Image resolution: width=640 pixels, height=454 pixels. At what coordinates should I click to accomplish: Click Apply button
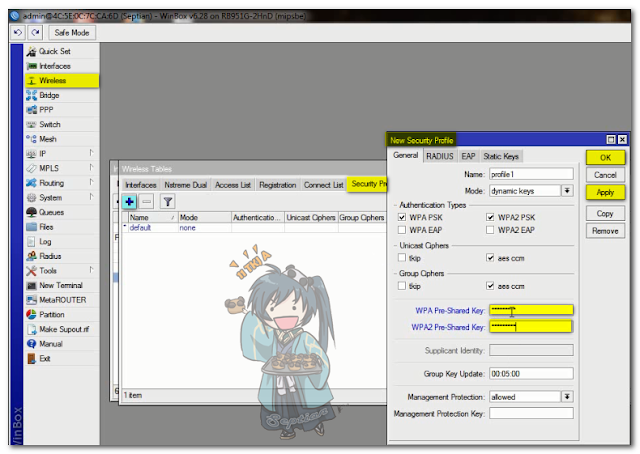[x=605, y=193]
